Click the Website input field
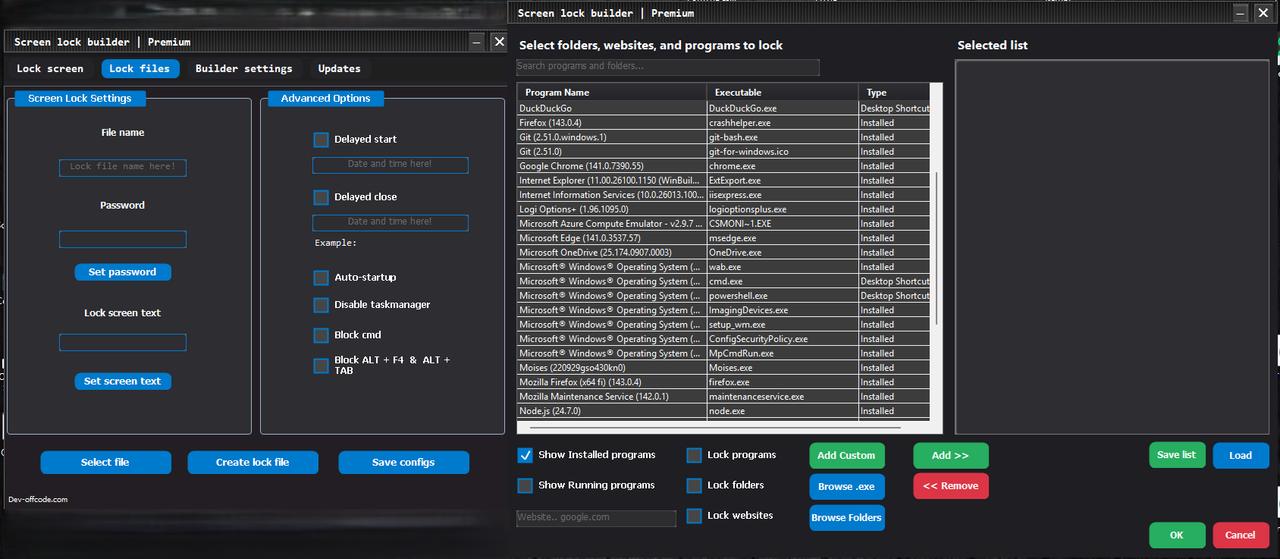Screen dimensions: 1280x559 596,518
